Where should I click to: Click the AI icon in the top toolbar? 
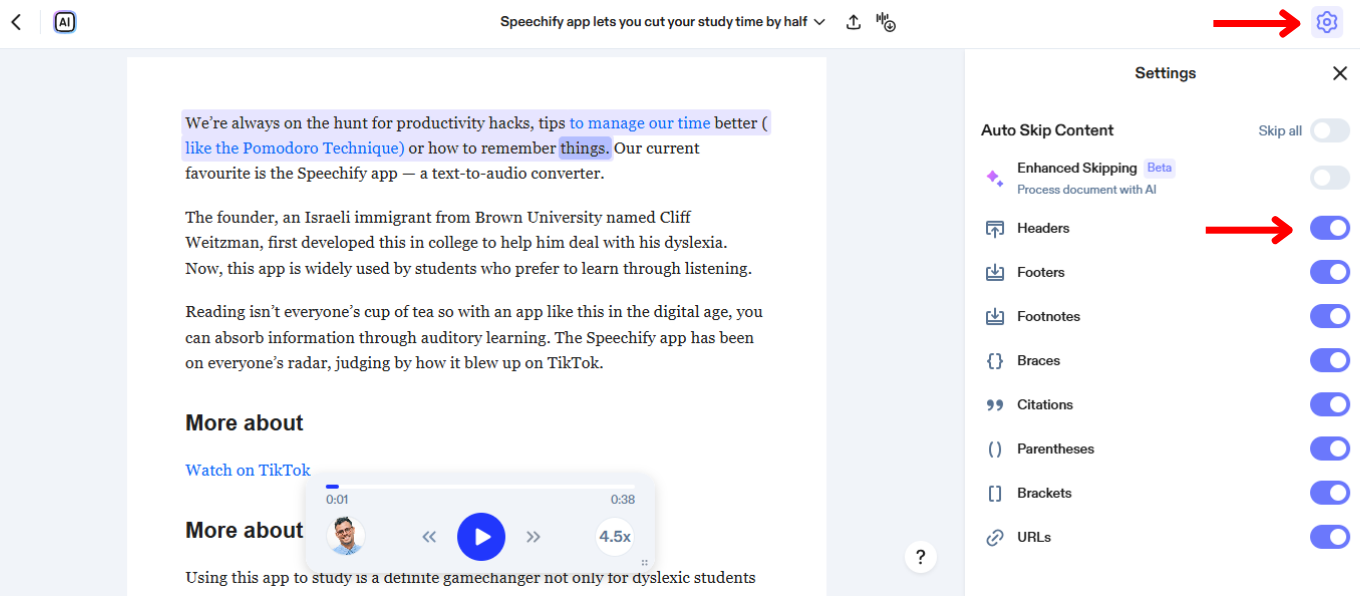coord(64,21)
